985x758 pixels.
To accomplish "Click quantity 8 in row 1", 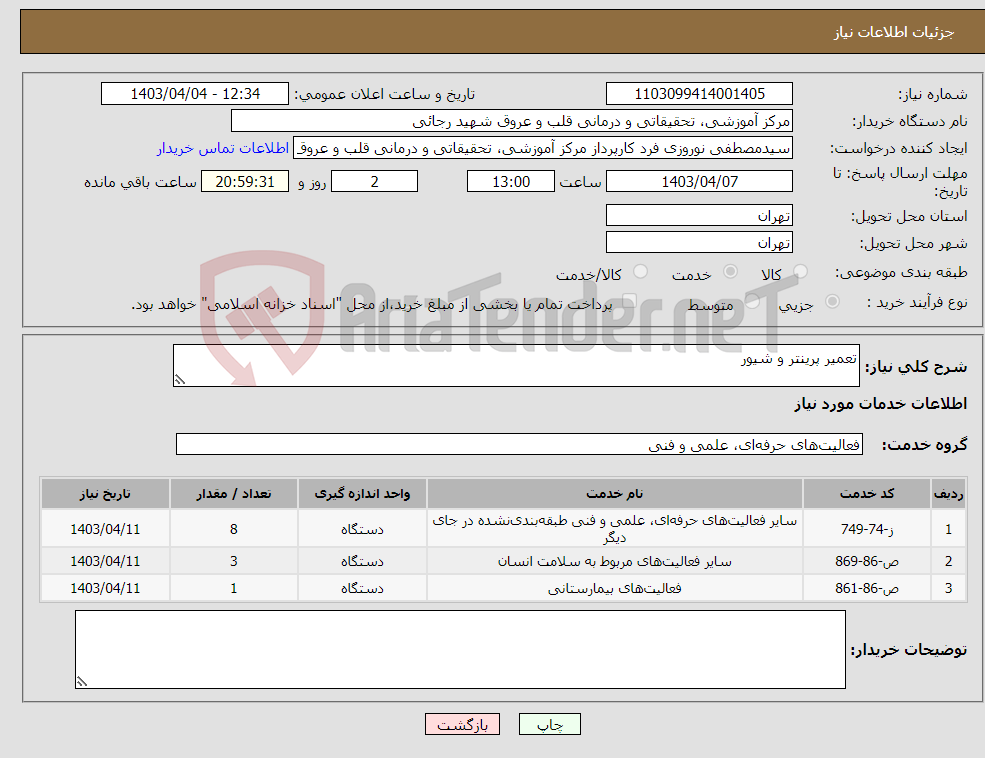I will tap(234, 529).
